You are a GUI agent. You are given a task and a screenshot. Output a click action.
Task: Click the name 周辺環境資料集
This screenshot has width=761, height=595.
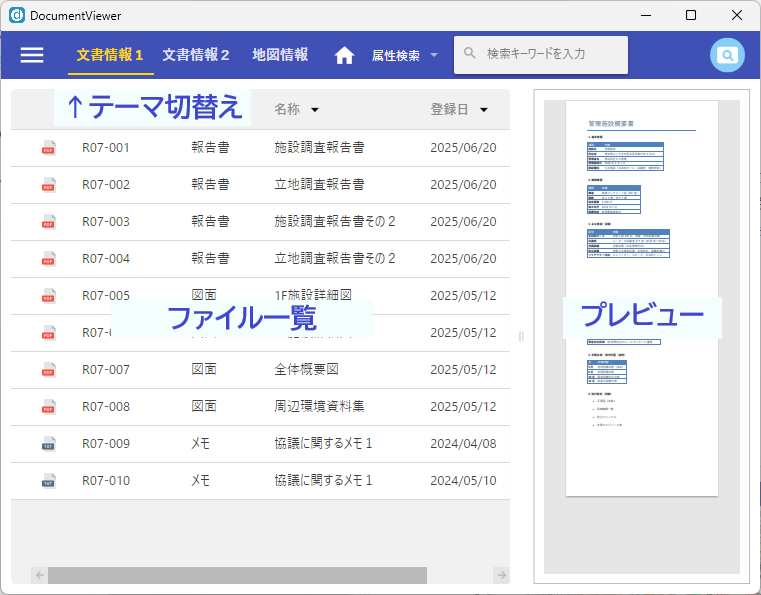pyautogui.click(x=319, y=407)
